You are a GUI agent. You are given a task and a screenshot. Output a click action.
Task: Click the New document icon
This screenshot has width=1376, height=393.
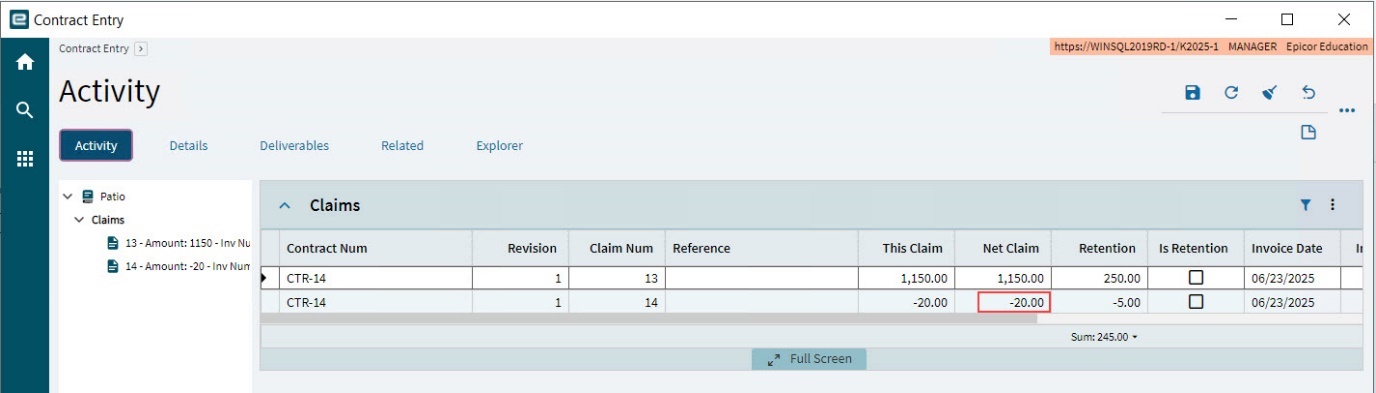(1308, 132)
